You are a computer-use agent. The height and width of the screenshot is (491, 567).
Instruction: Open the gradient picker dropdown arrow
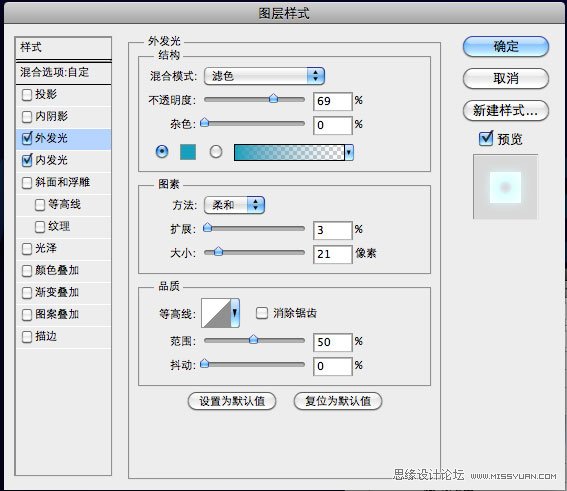click(x=349, y=153)
